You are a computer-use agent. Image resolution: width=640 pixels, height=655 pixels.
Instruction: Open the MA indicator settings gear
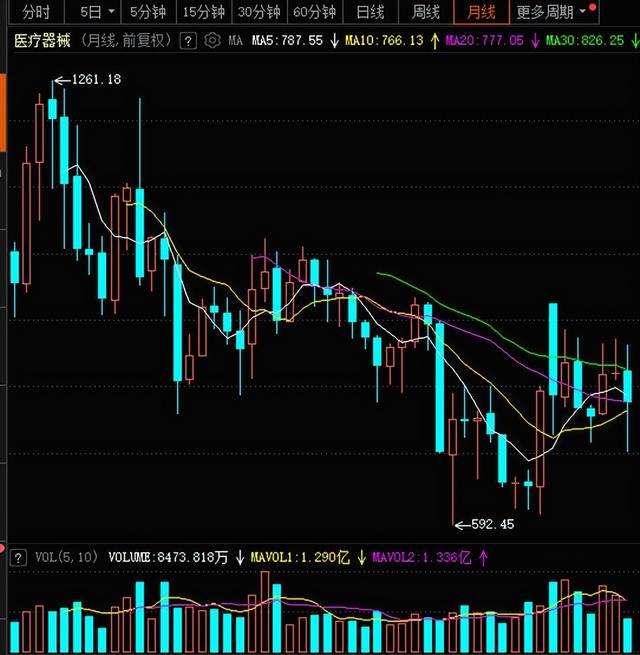pyautogui.click(x=212, y=41)
